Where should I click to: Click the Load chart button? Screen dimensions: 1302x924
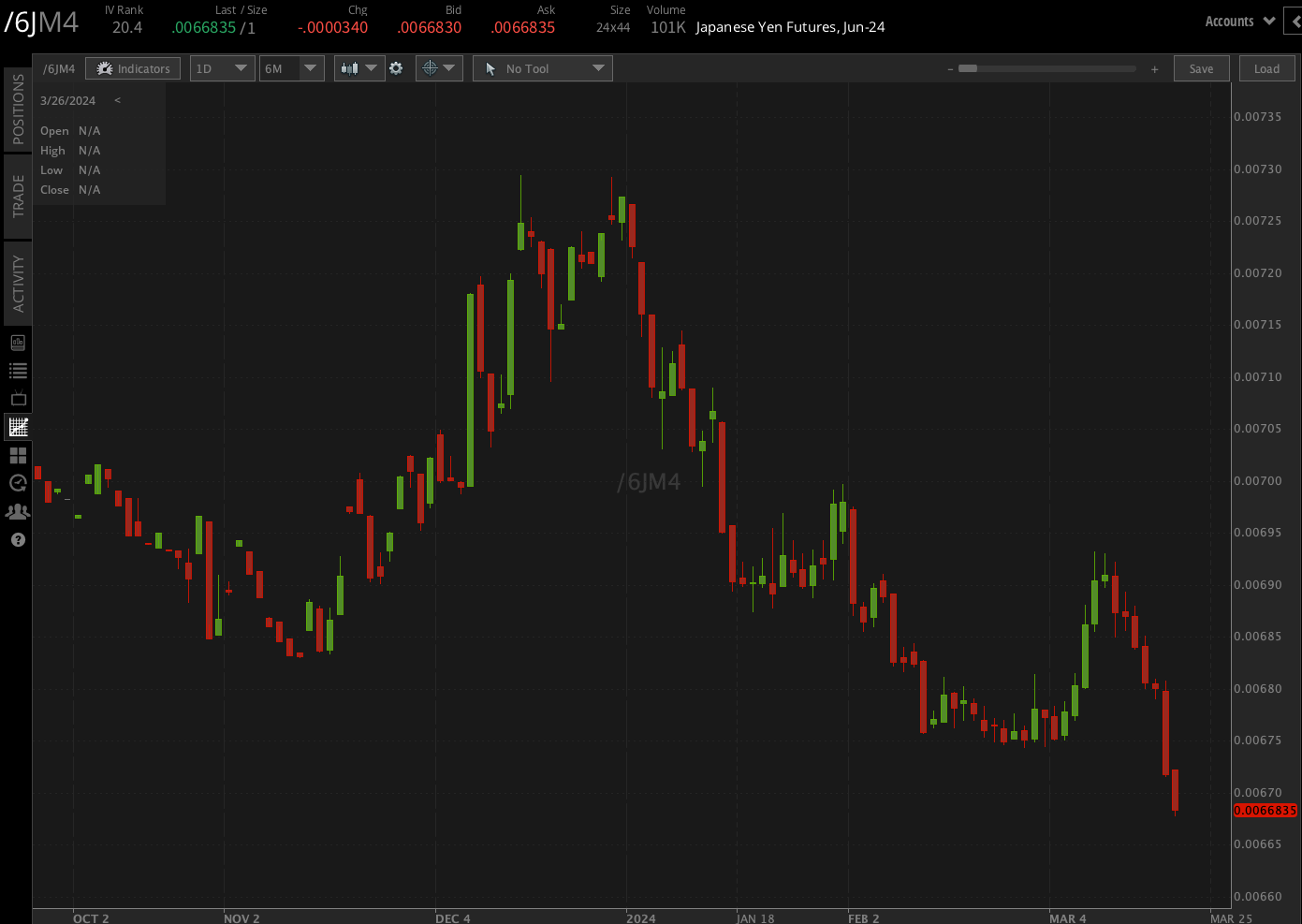[x=1267, y=68]
